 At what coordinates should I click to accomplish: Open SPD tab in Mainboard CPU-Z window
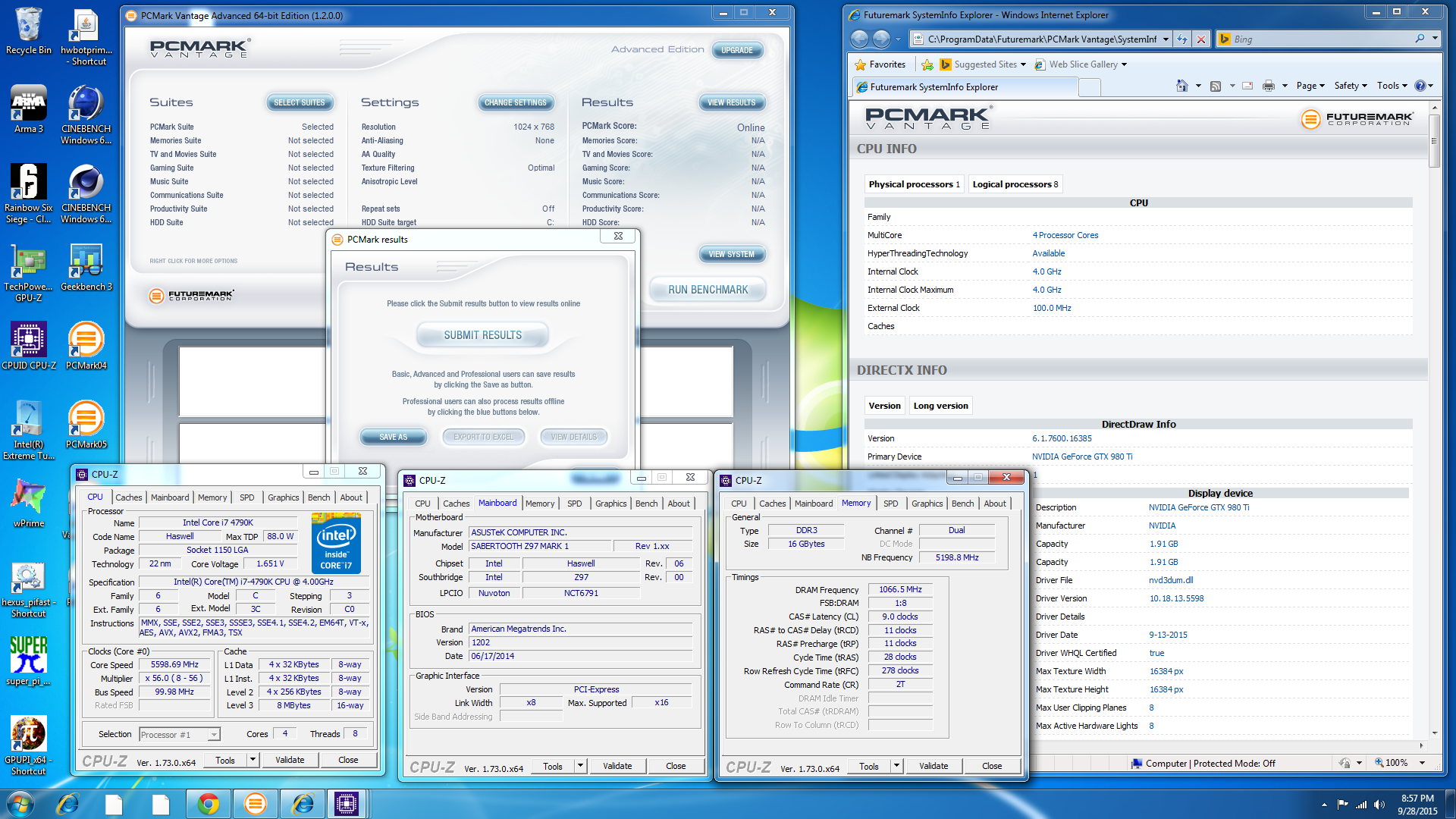(x=575, y=504)
